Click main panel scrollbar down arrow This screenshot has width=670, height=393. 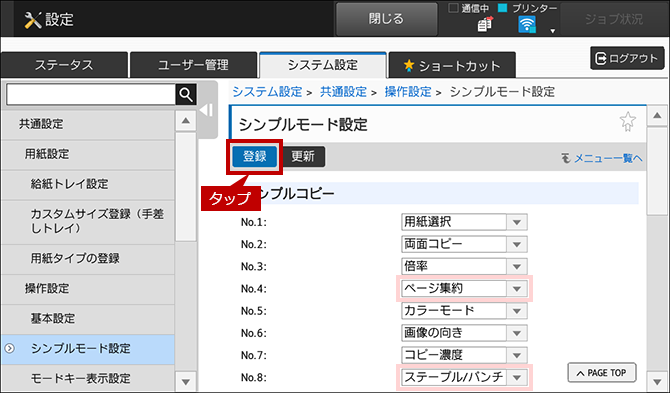(657, 381)
